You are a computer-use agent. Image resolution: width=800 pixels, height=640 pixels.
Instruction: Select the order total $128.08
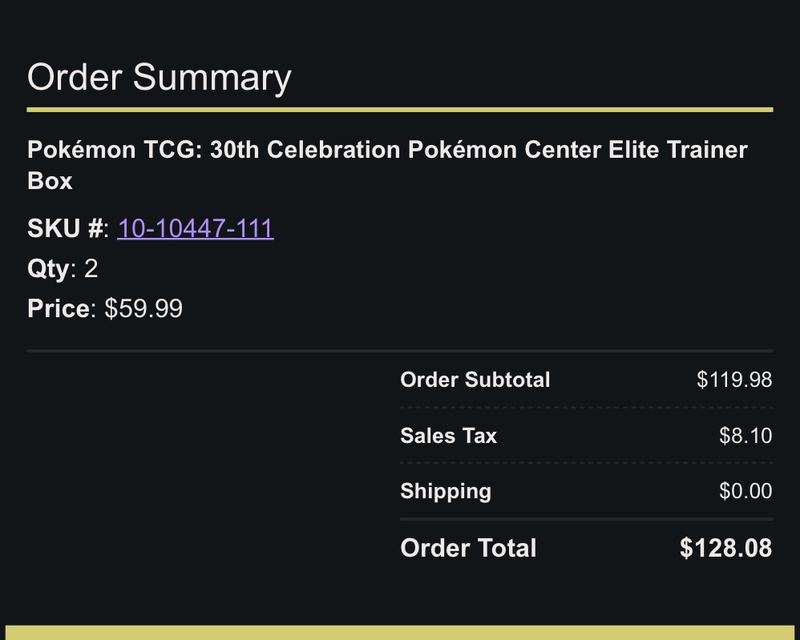tap(726, 548)
